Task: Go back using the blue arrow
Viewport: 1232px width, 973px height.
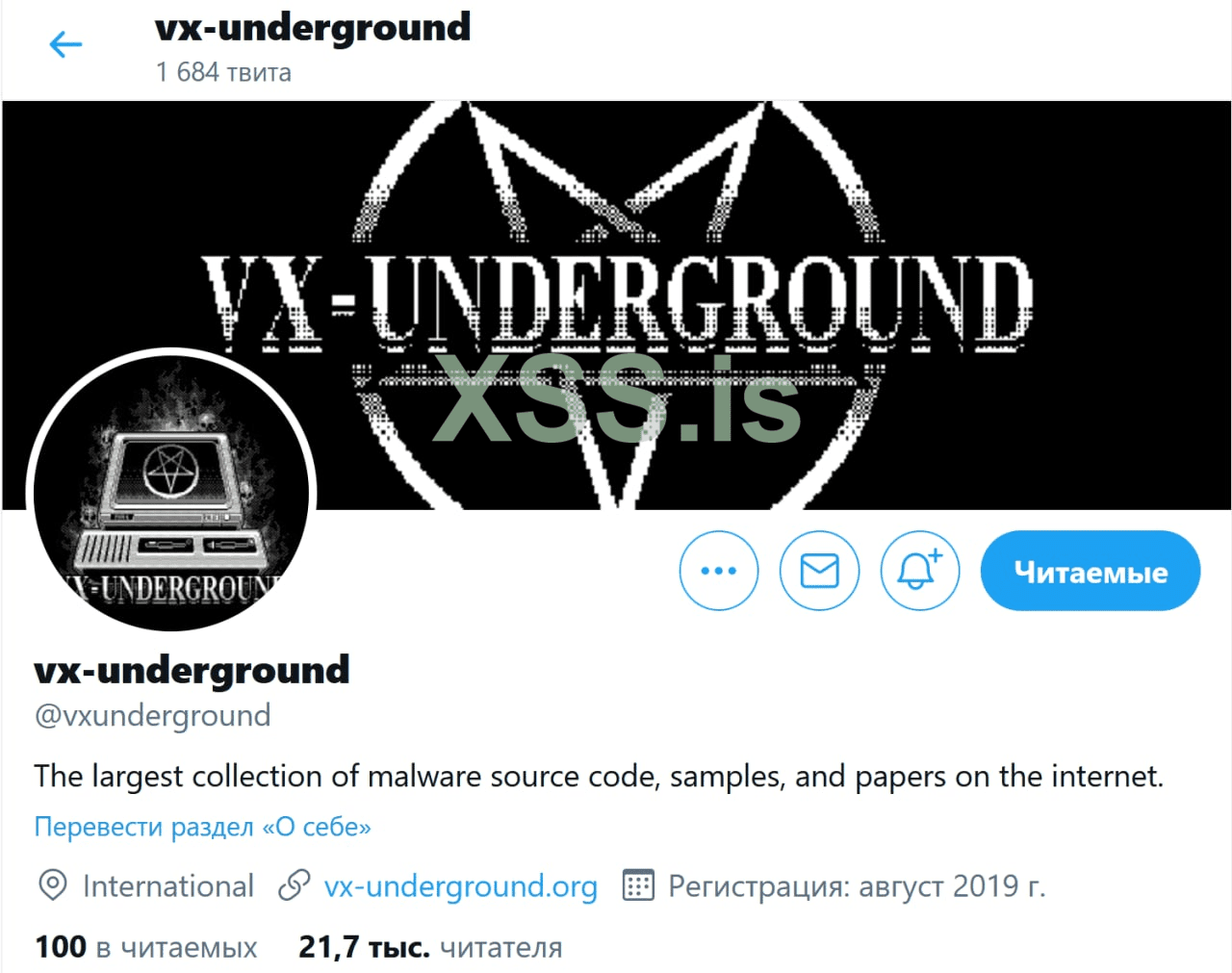Action: point(65,44)
